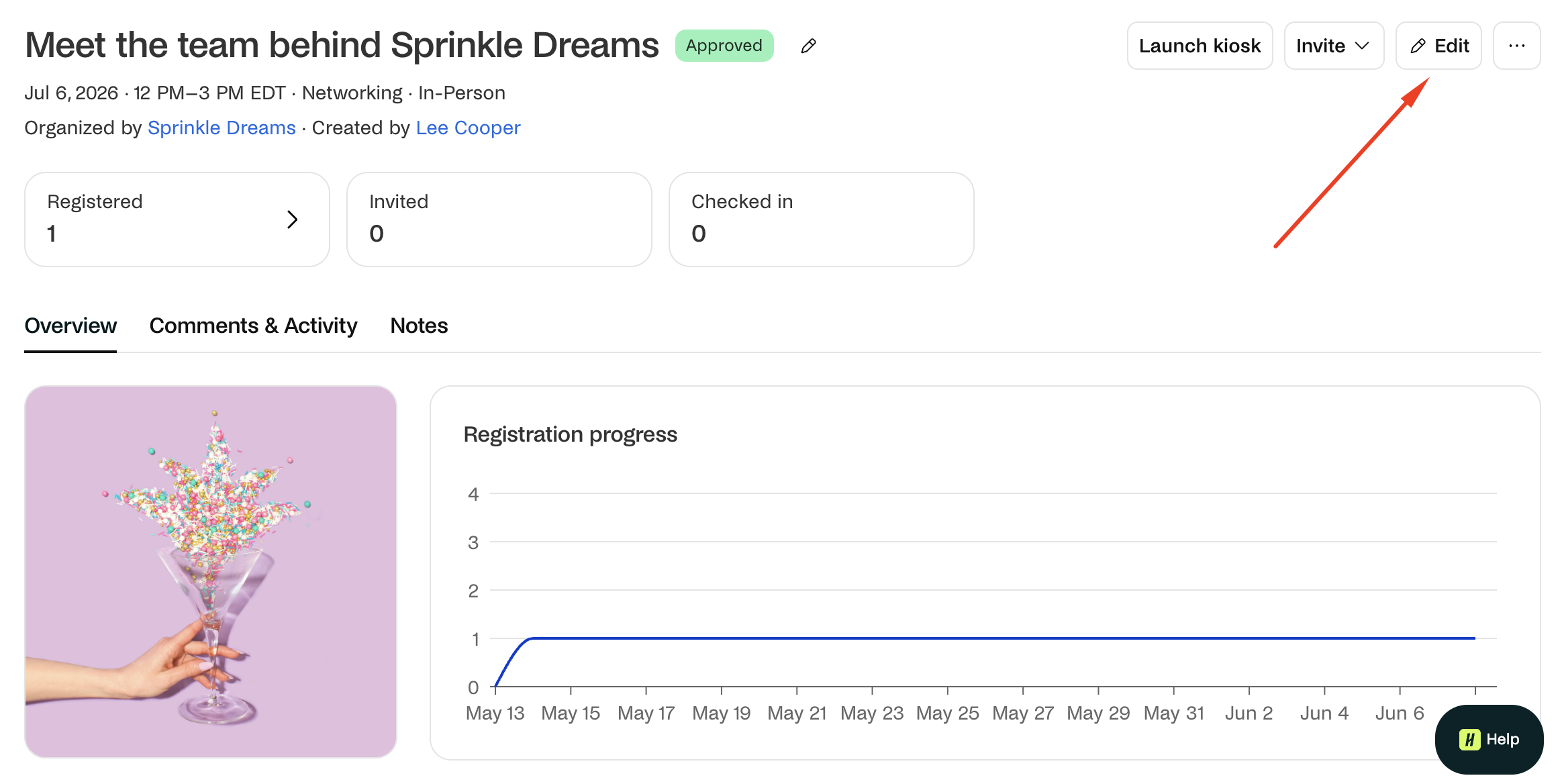Open the Help chat widget

[x=1489, y=739]
